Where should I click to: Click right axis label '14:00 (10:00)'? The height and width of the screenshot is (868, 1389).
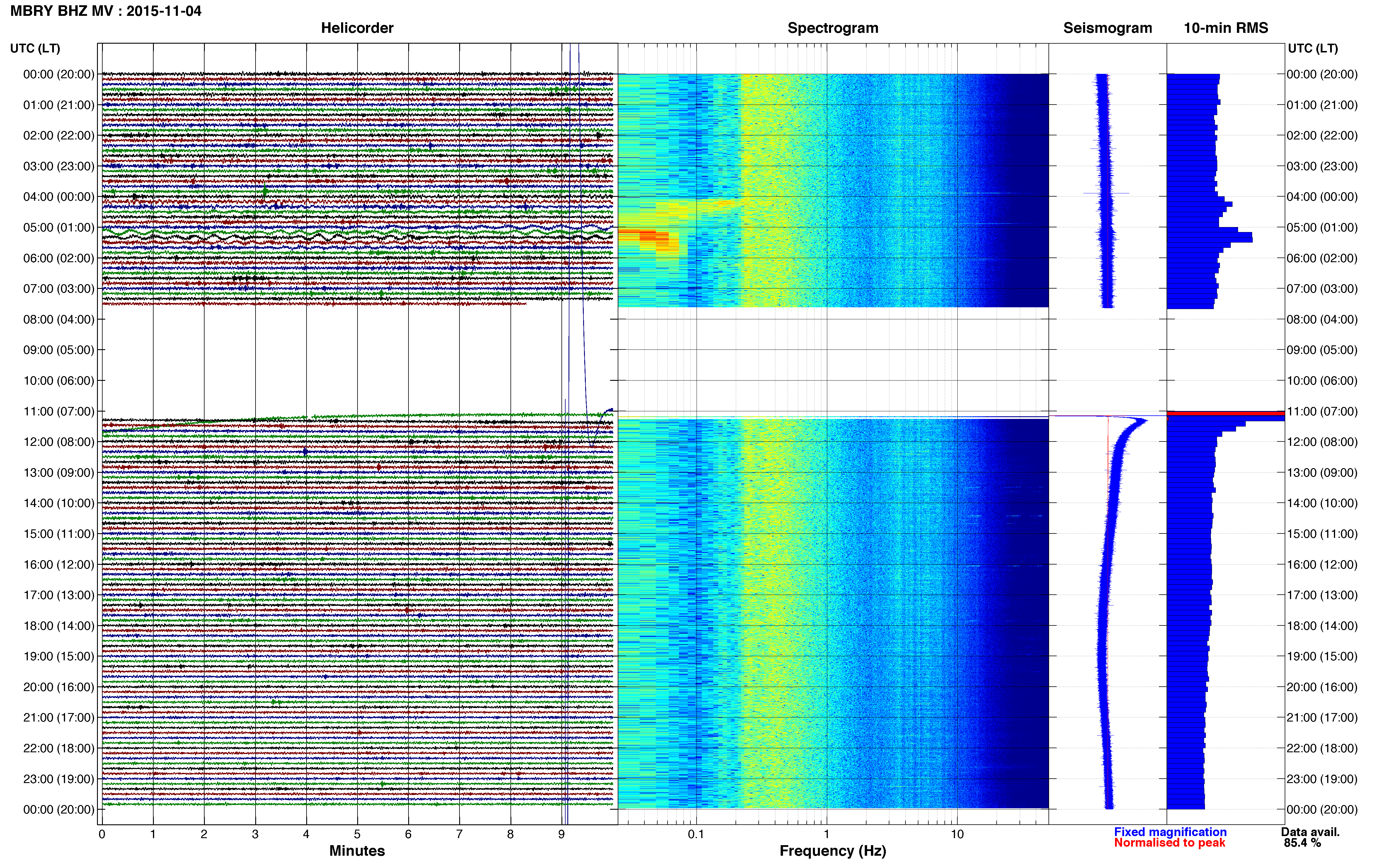[x=1322, y=503]
